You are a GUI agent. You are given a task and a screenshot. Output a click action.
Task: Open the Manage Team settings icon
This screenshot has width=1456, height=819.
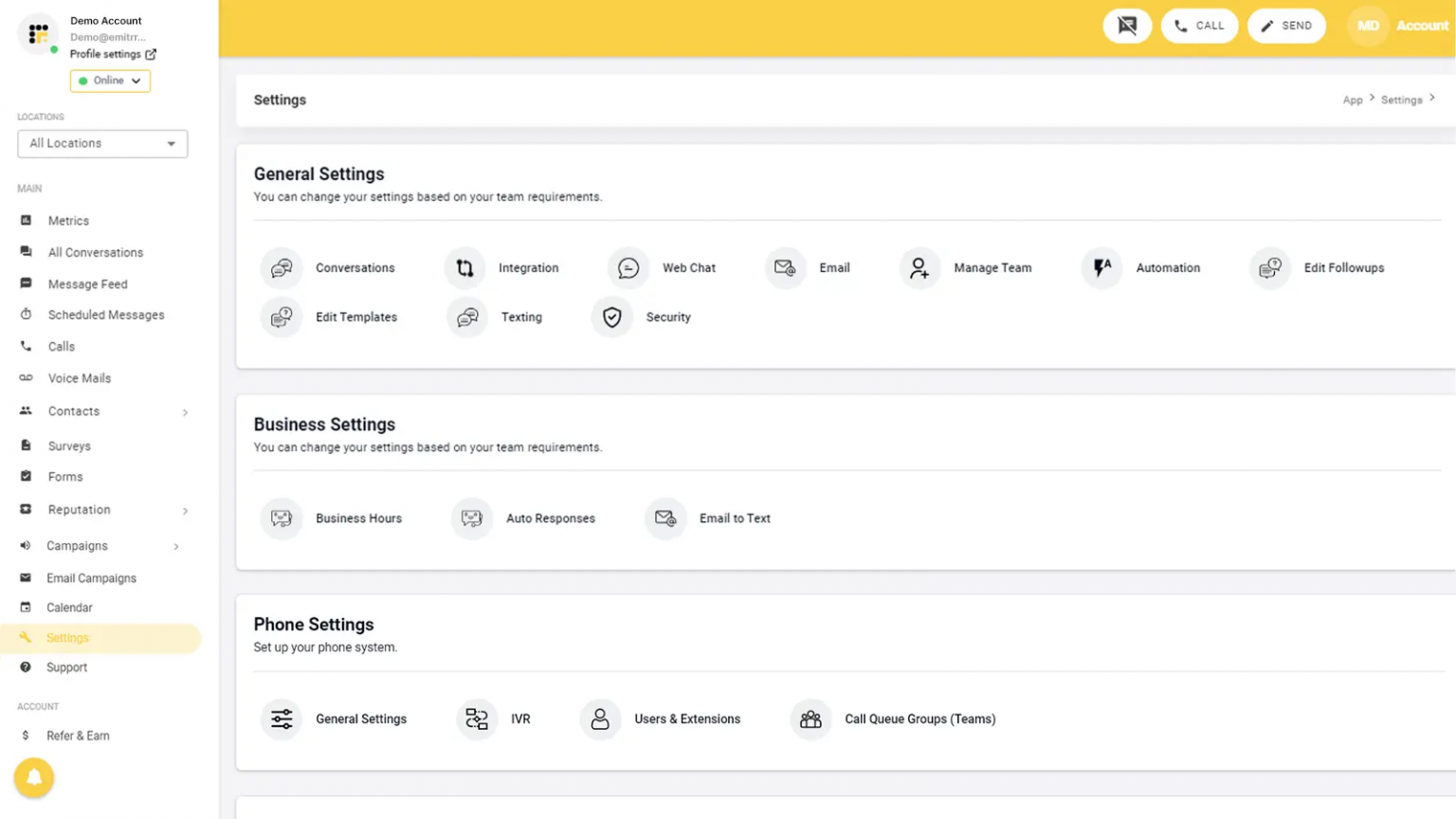tap(918, 268)
